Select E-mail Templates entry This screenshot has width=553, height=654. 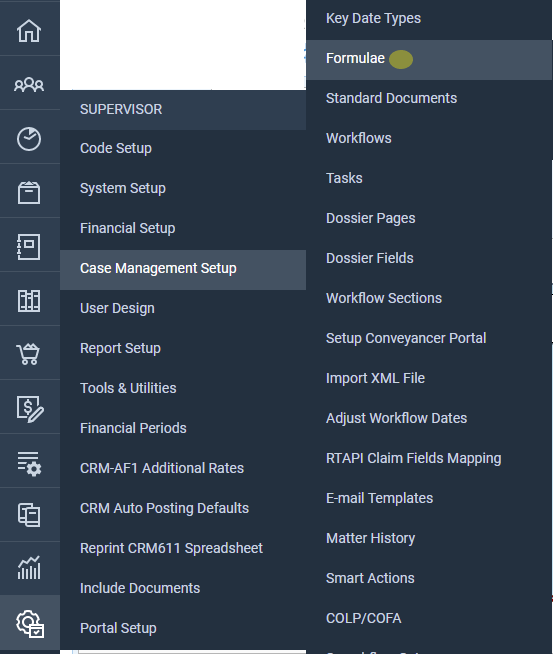pos(429,498)
